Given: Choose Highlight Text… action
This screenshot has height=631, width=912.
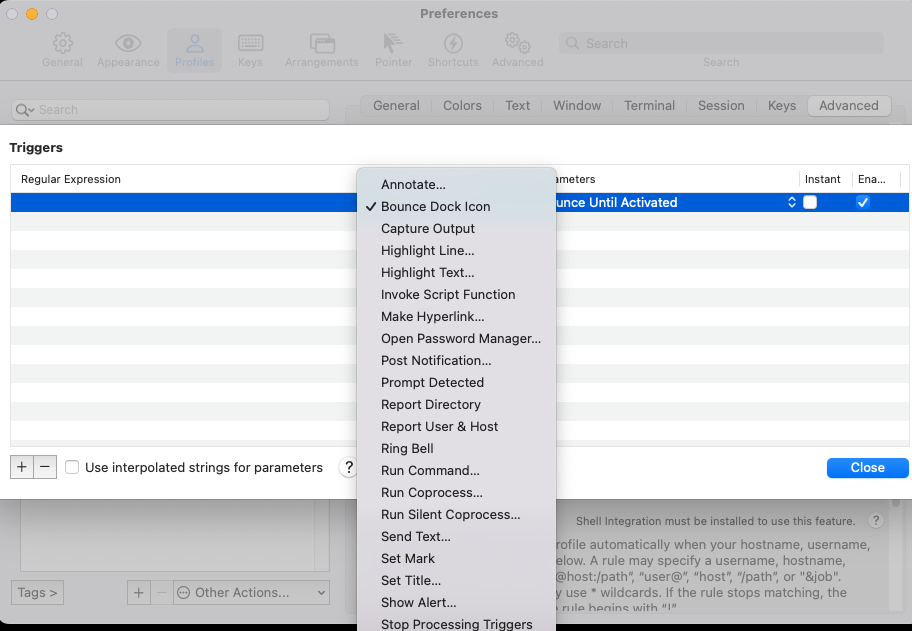Looking at the screenshot, I should tap(457, 272).
